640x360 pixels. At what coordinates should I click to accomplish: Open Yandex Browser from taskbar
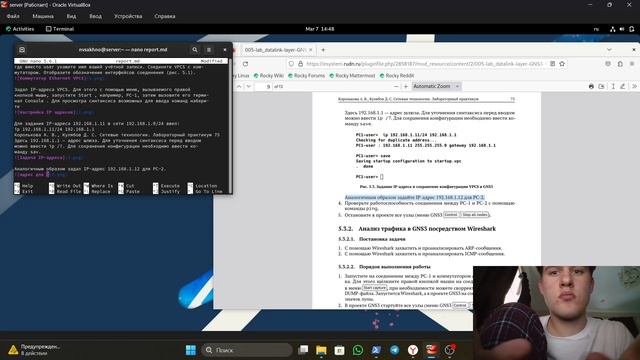(413, 350)
